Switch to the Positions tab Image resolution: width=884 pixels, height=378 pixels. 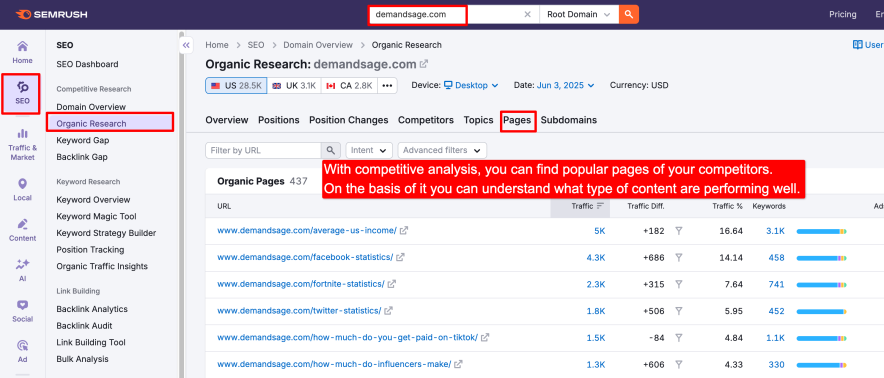pos(279,120)
